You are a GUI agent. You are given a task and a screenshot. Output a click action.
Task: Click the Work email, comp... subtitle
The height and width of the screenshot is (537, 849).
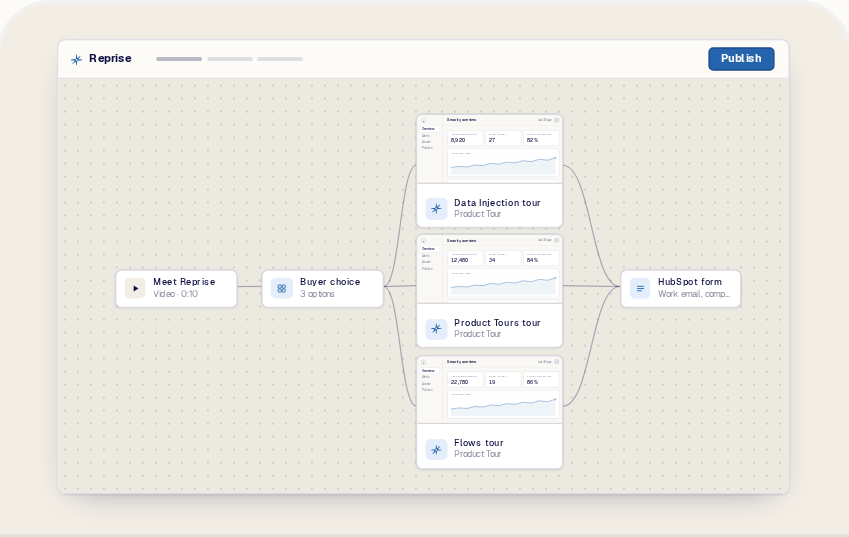(x=694, y=294)
